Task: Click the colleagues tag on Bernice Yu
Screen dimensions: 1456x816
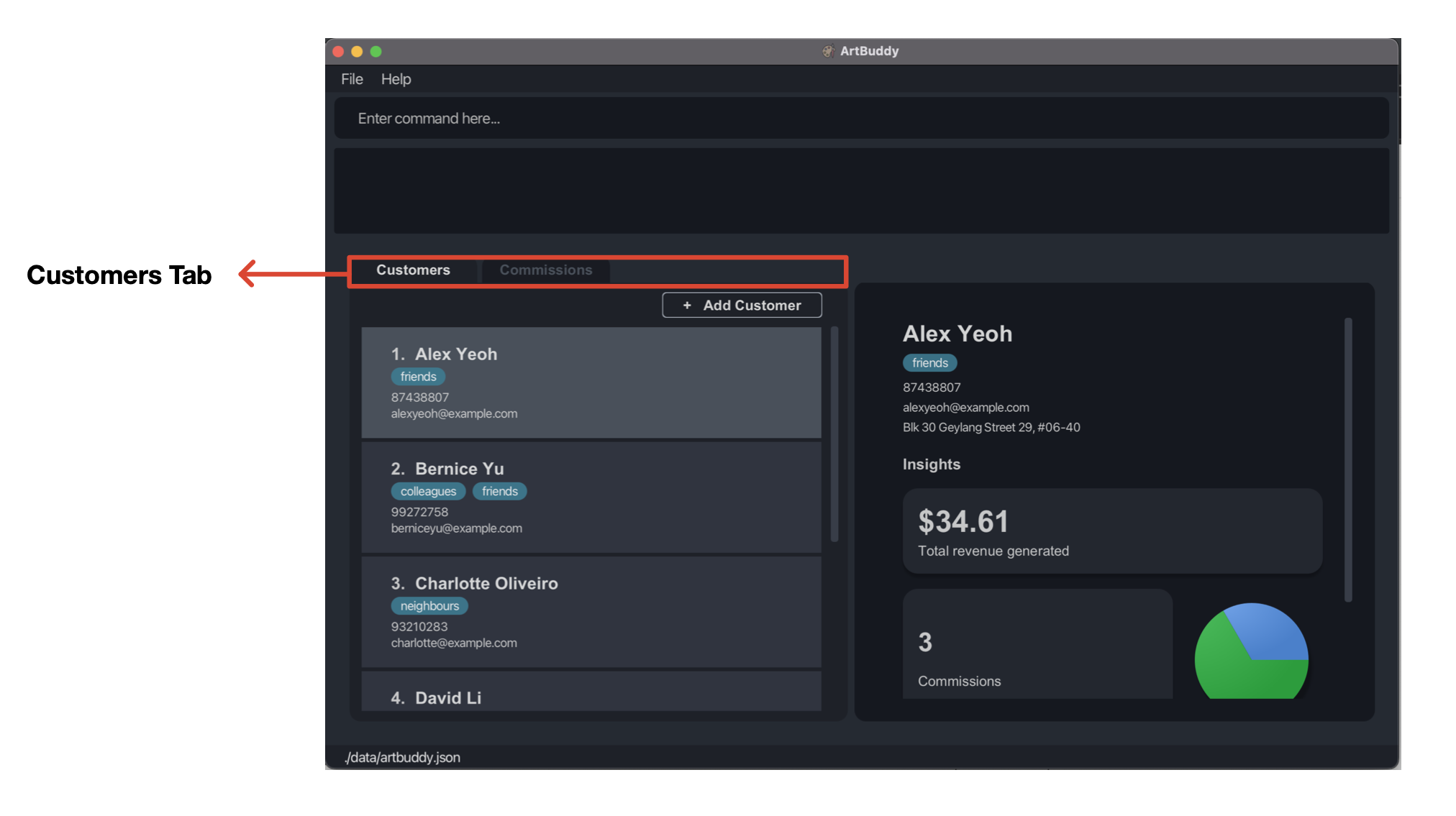Action: coord(427,491)
